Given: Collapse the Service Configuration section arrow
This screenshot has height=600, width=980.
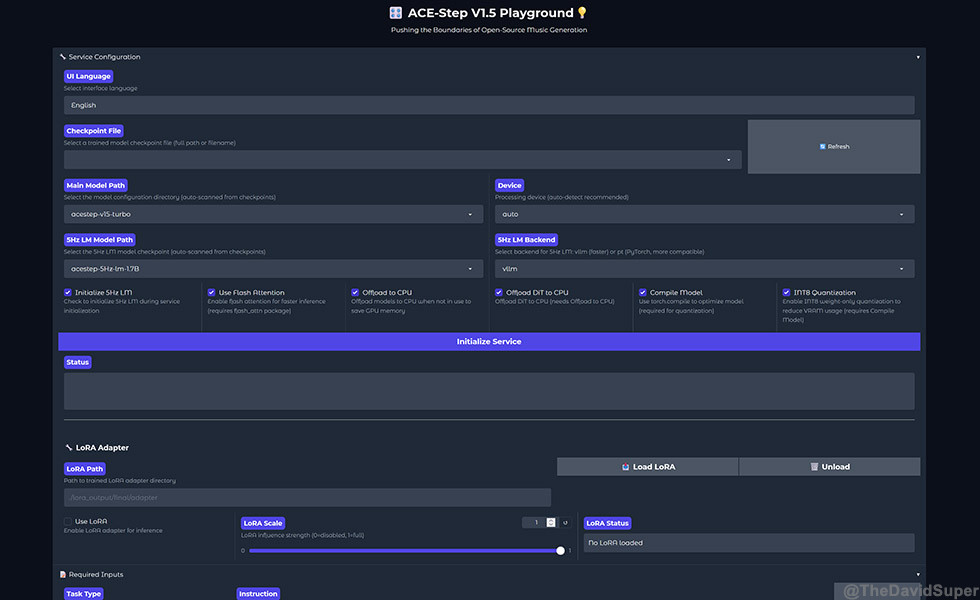Looking at the screenshot, I should (918, 57).
